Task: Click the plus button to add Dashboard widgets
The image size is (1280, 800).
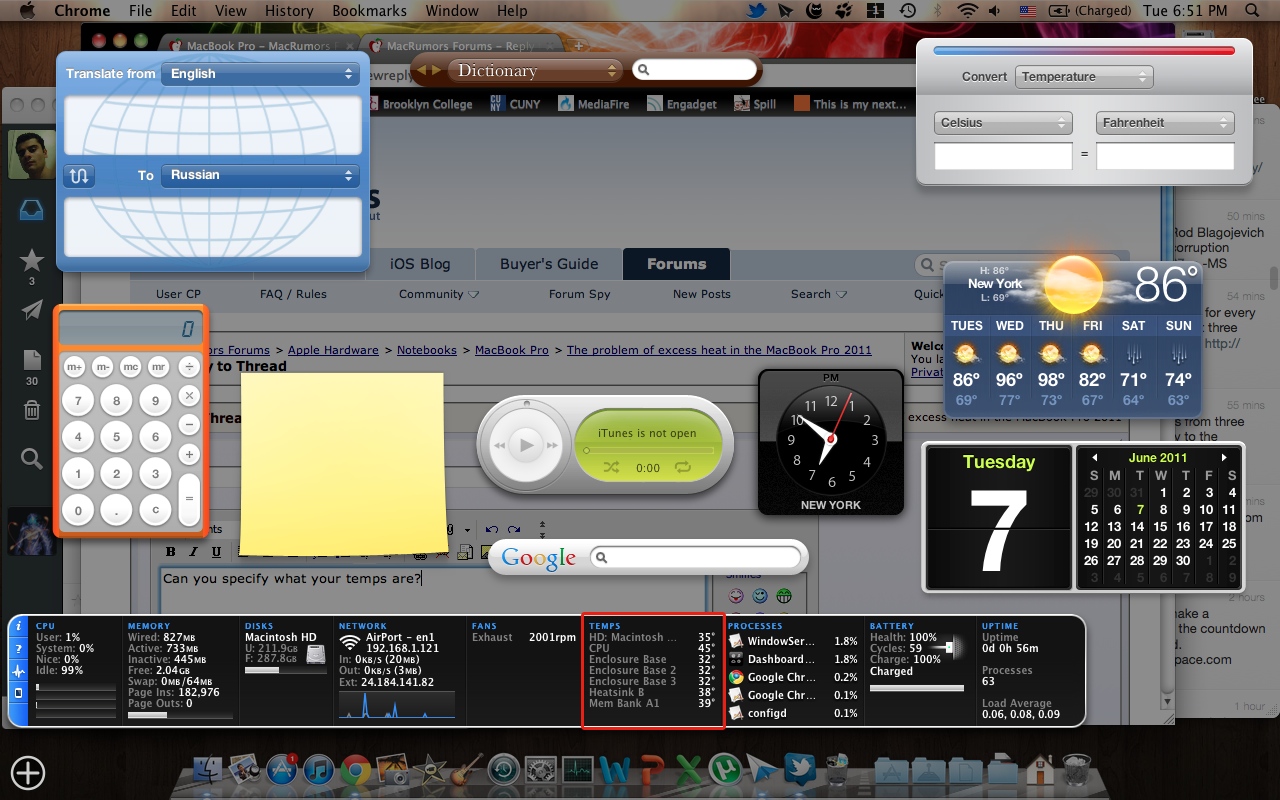Action: pyautogui.click(x=28, y=772)
